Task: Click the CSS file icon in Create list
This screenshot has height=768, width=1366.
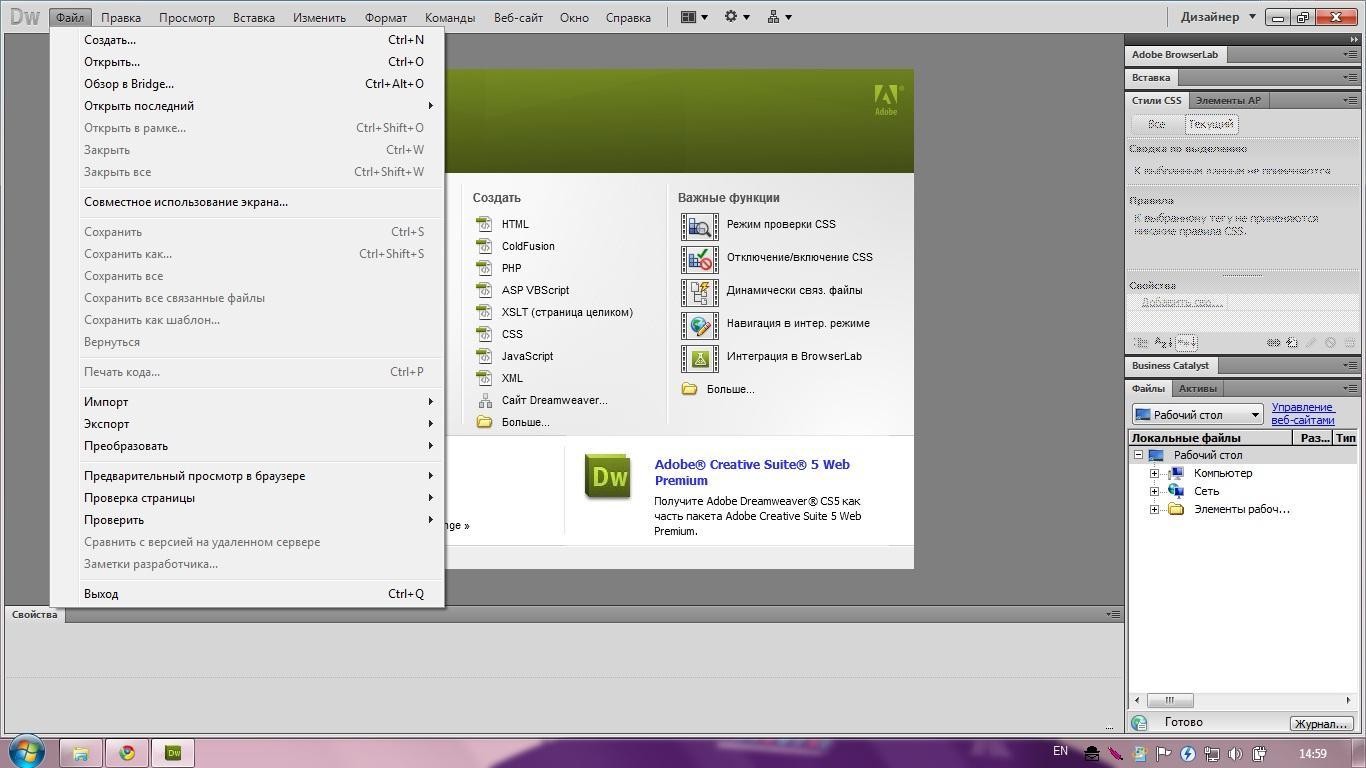Action: [x=485, y=334]
